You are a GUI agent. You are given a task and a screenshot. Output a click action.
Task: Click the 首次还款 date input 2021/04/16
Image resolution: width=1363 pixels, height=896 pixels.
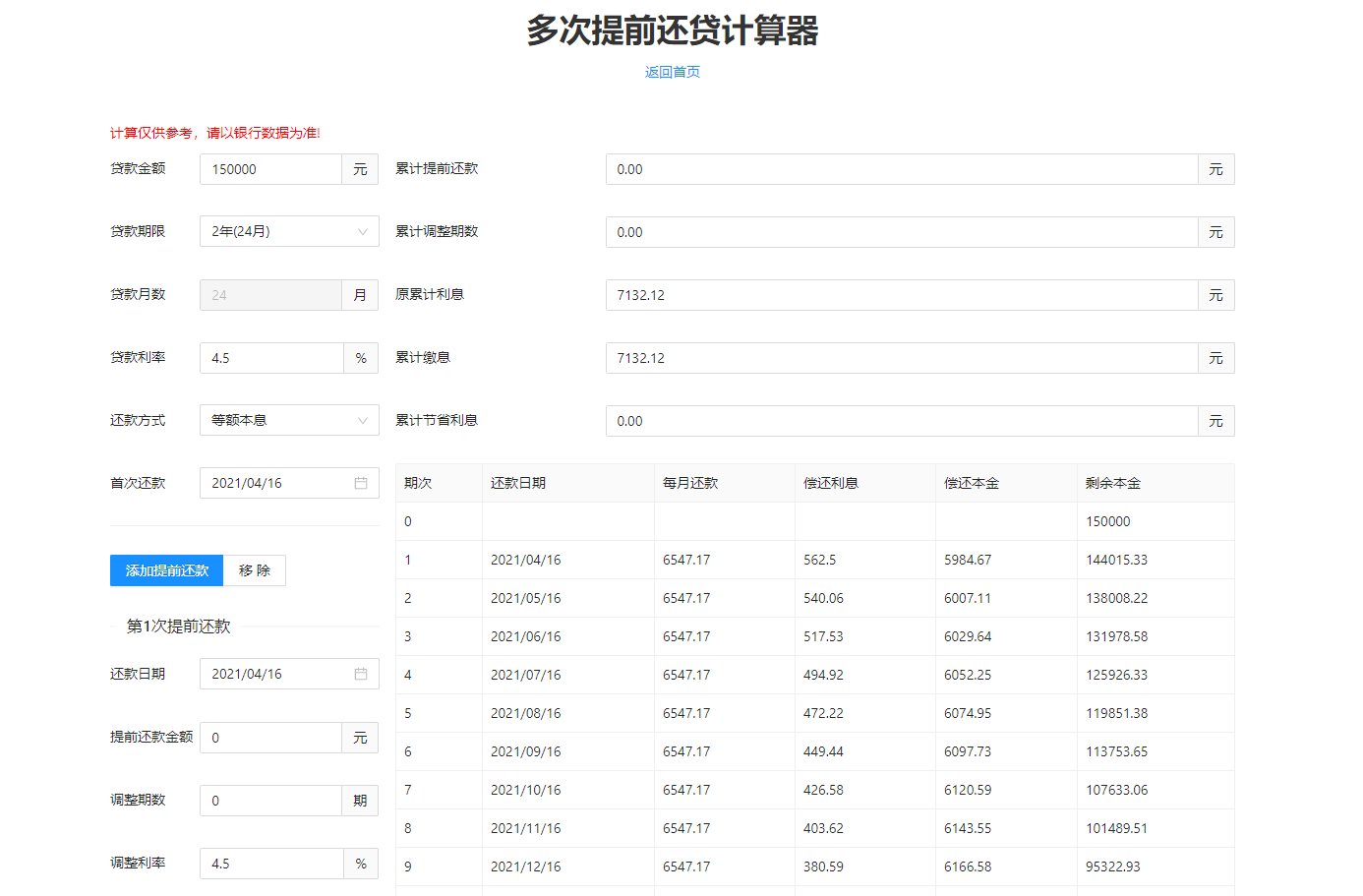click(275, 483)
